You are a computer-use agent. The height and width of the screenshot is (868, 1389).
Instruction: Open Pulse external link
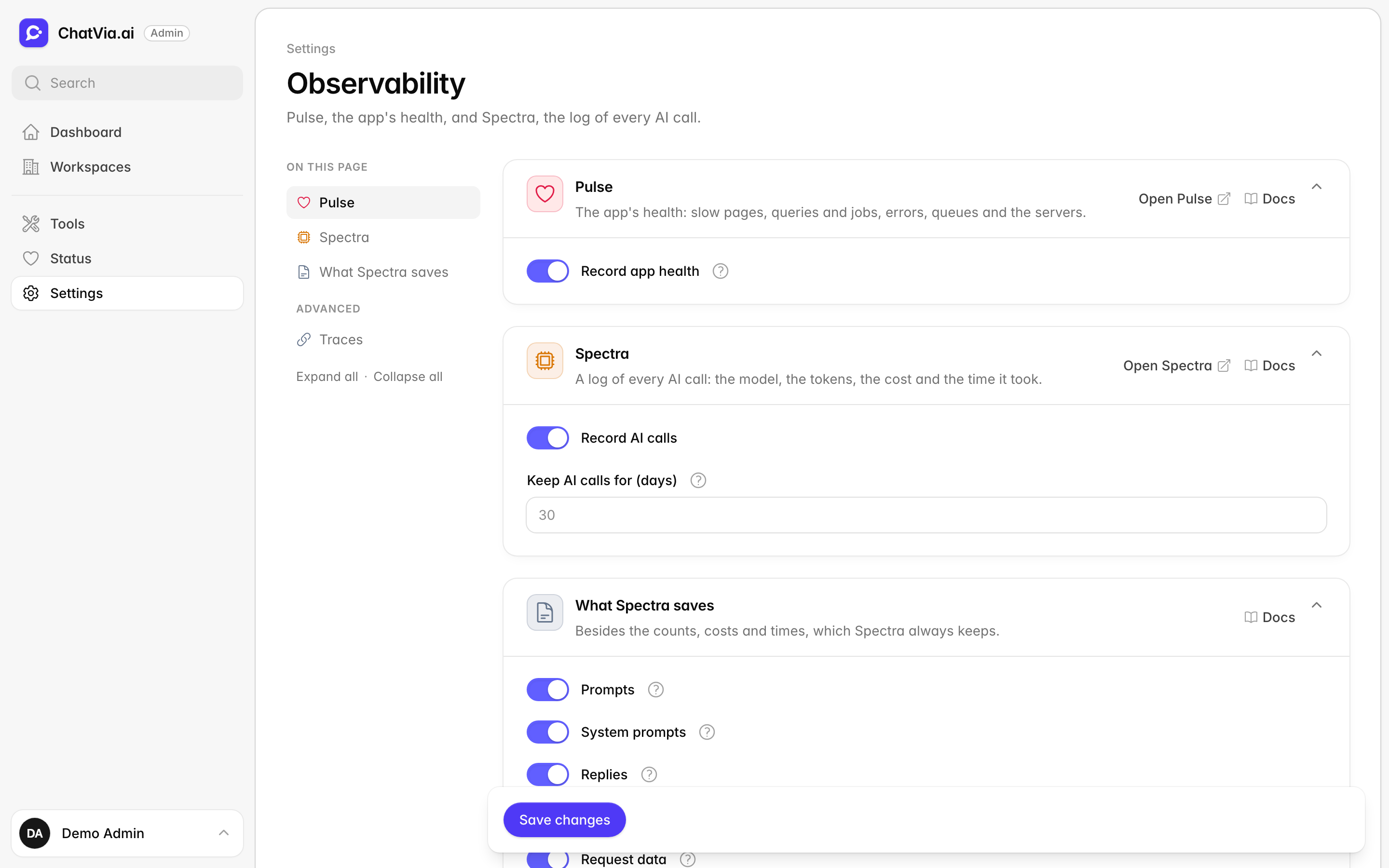pyautogui.click(x=1184, y=199)
